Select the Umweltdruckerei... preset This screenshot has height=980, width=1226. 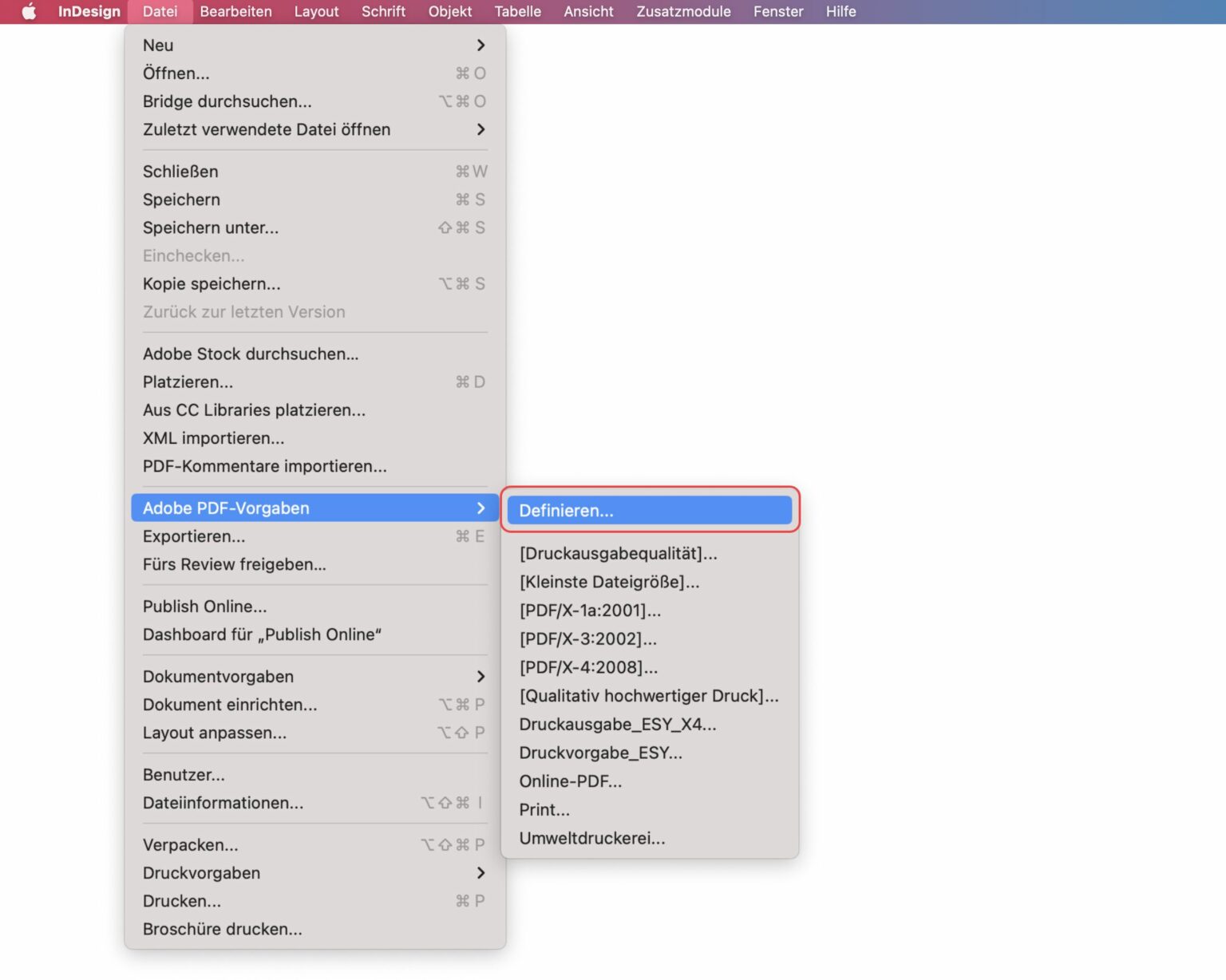650,839
